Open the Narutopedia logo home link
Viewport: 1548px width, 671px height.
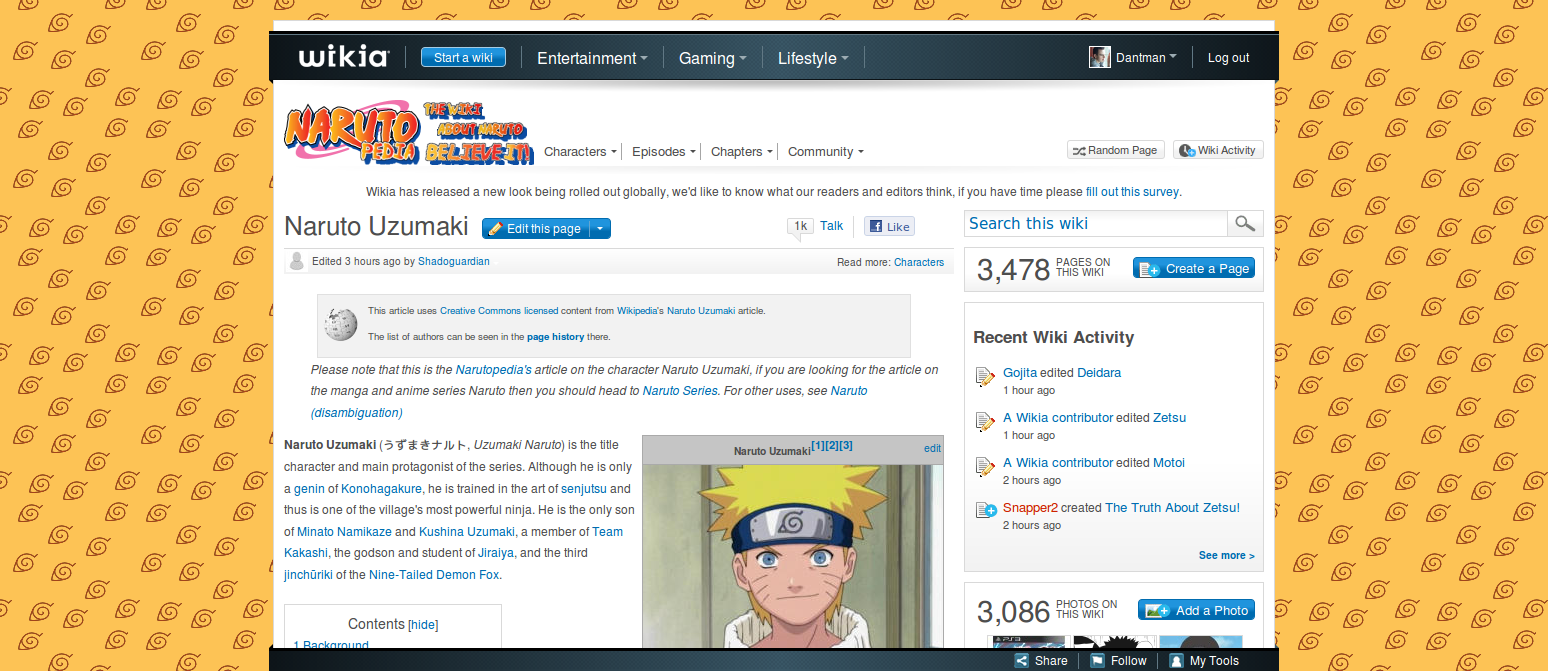point(409,131)
